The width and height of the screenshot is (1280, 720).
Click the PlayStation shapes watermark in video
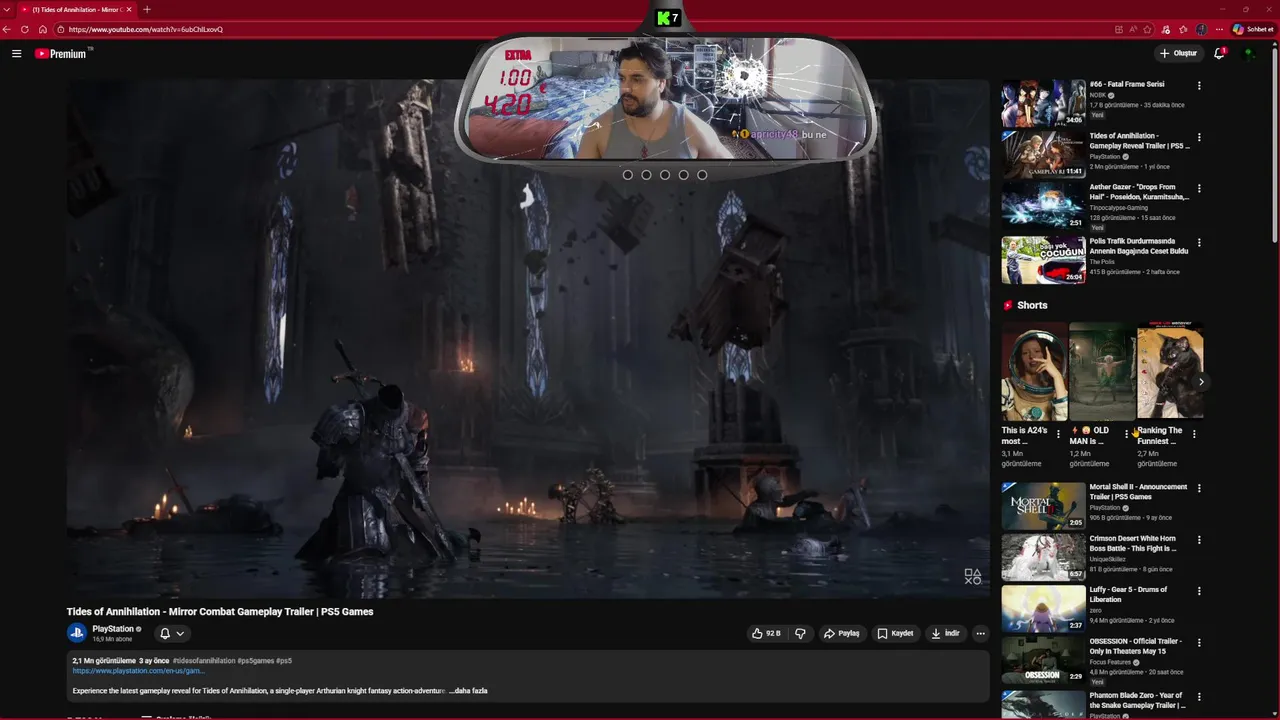click(972, 577)
